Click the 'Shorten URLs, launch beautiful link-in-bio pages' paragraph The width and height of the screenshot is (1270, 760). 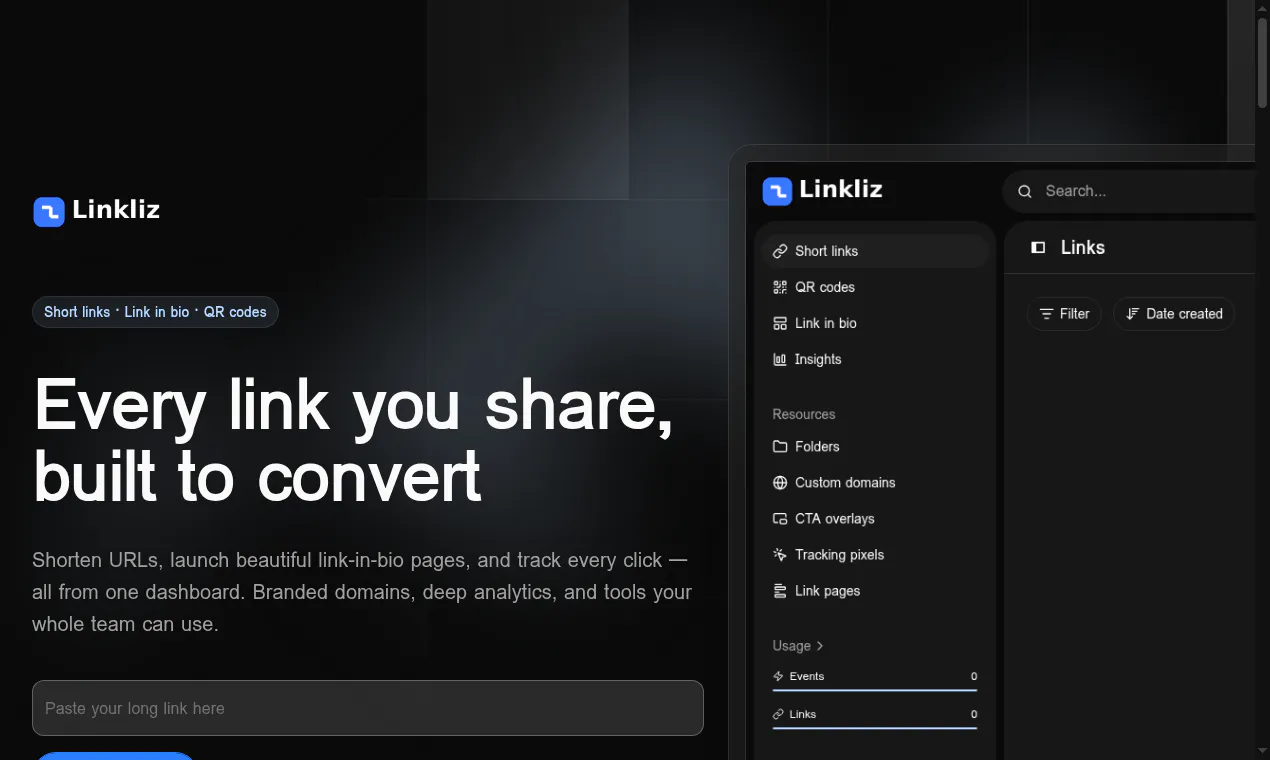[x=362, y=592]
